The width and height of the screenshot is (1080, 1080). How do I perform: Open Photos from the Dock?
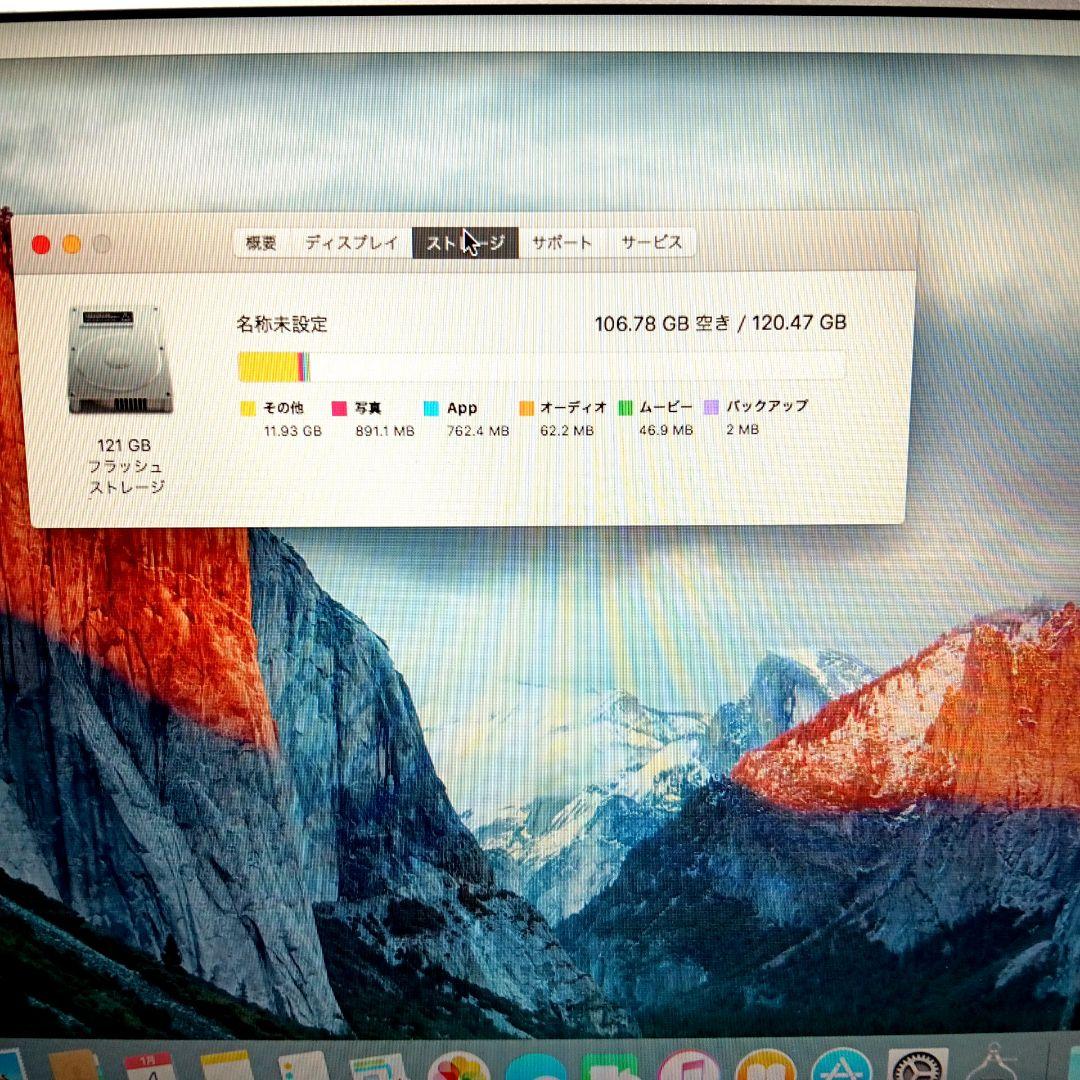(459, 1066)
